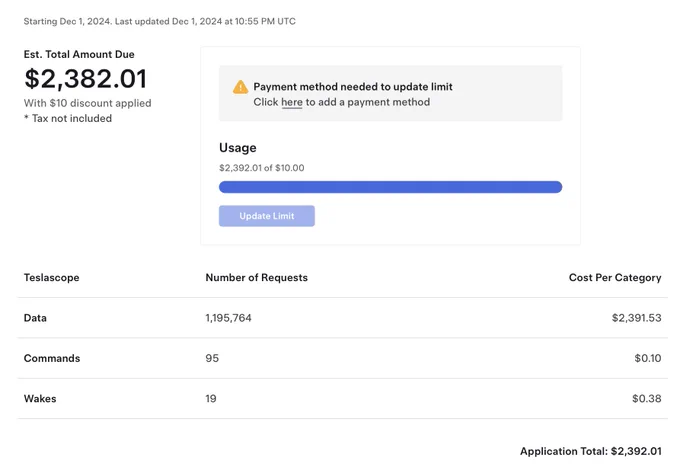
Task: Click the blue usage progress bar
Action: (390, 187)
